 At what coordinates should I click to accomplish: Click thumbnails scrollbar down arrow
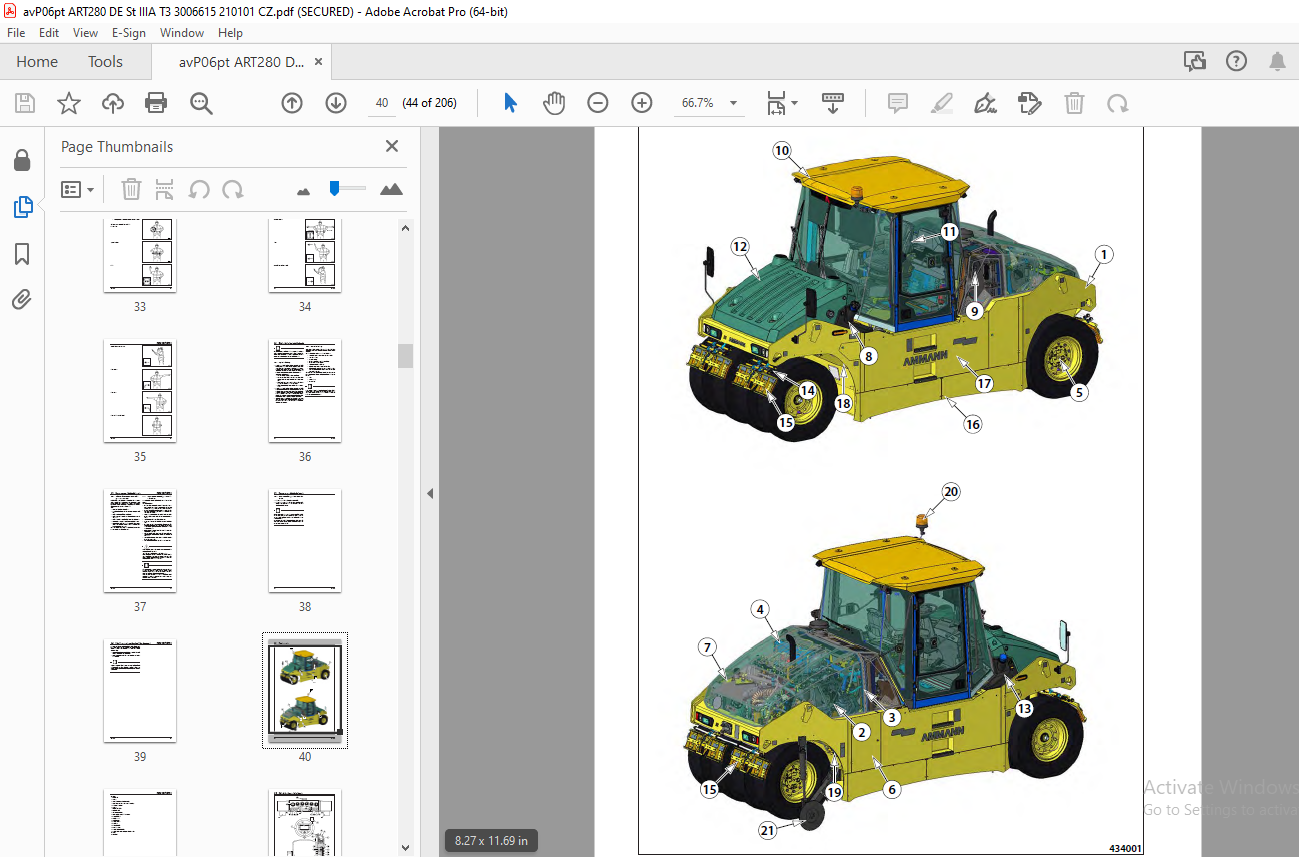click(x=406, y=847)
